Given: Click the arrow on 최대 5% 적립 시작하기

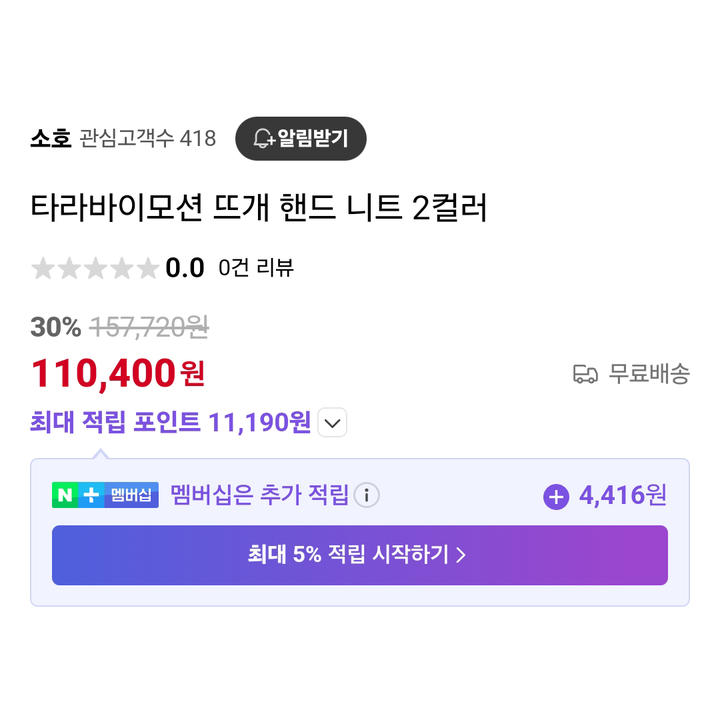Looking at the screenshot, I should pyautogui.click(x=461, y=555).
